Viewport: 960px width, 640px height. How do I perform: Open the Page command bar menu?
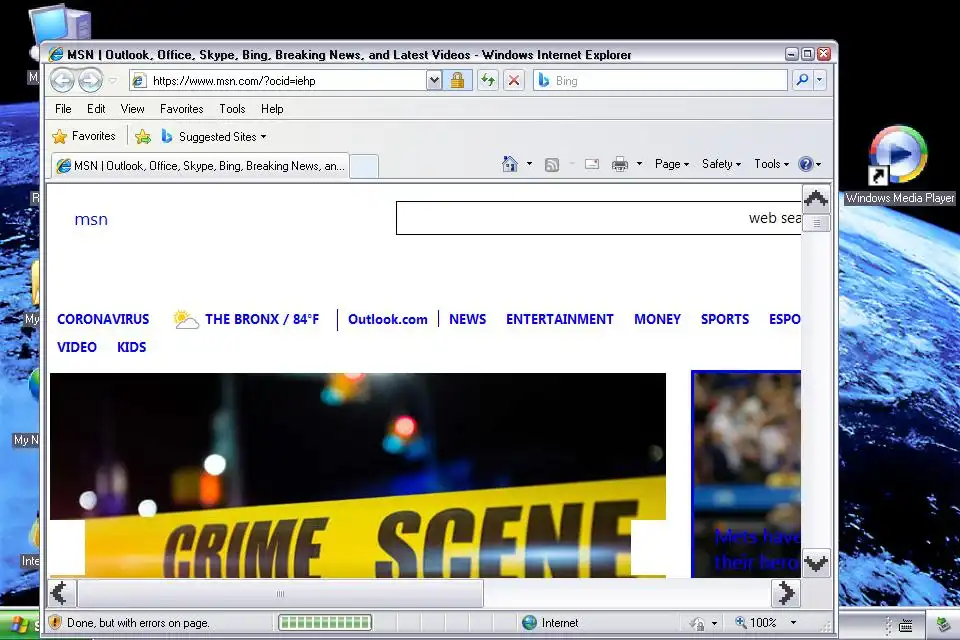pos(672,164)
